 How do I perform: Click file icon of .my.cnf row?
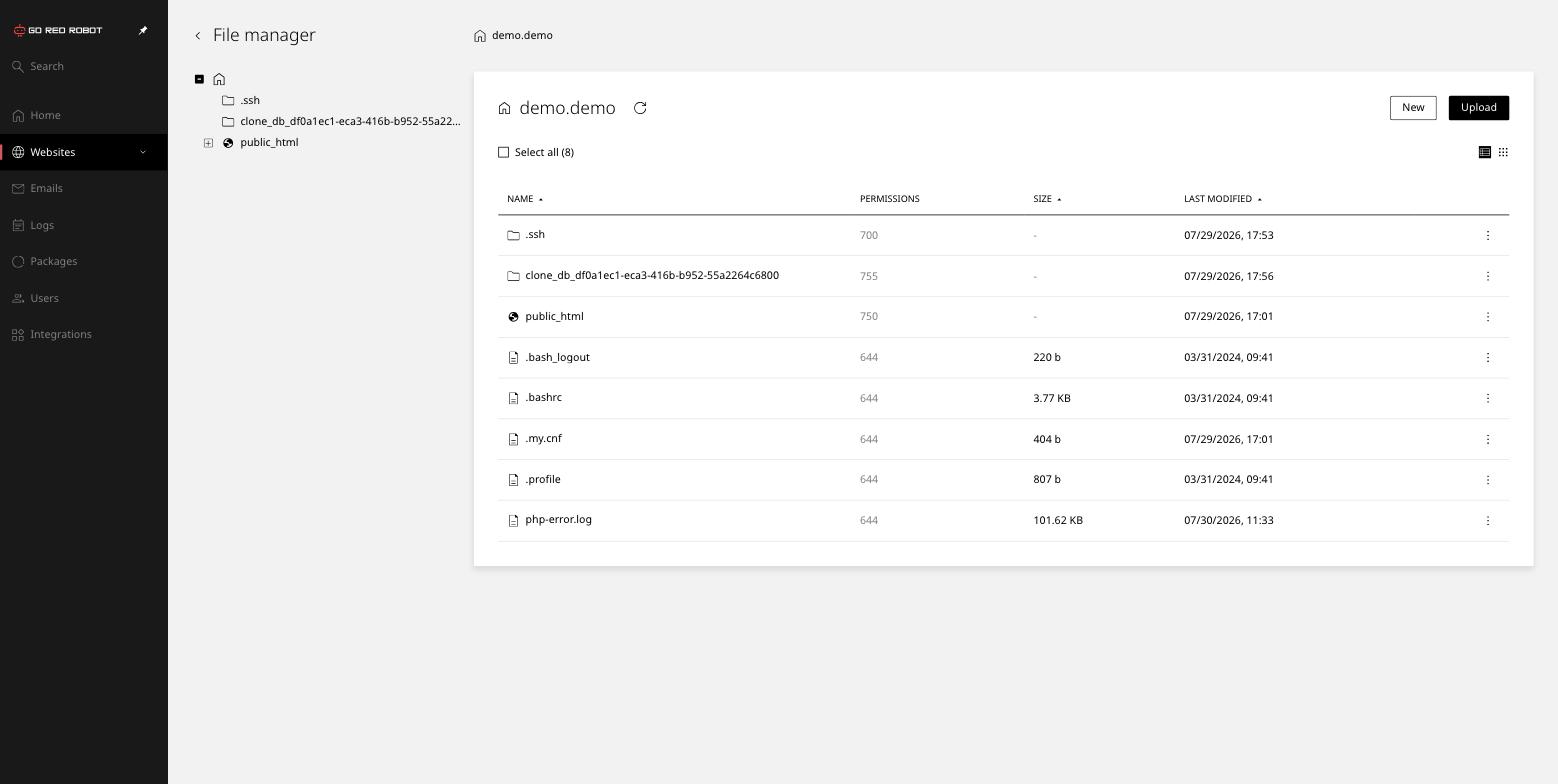tap(513, 439)
